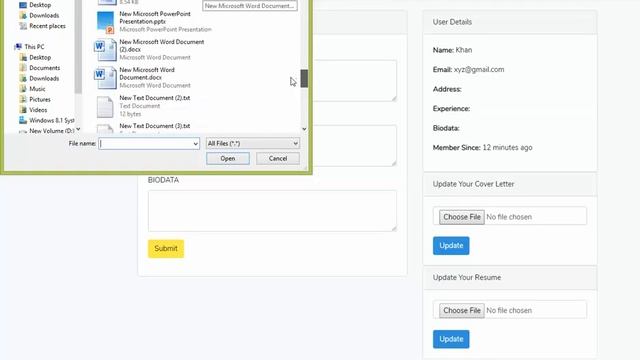640x360 pixels.
Task: Select New Text Document (2).txt file name
Action: pyautogui.click(x=155, y=98)
